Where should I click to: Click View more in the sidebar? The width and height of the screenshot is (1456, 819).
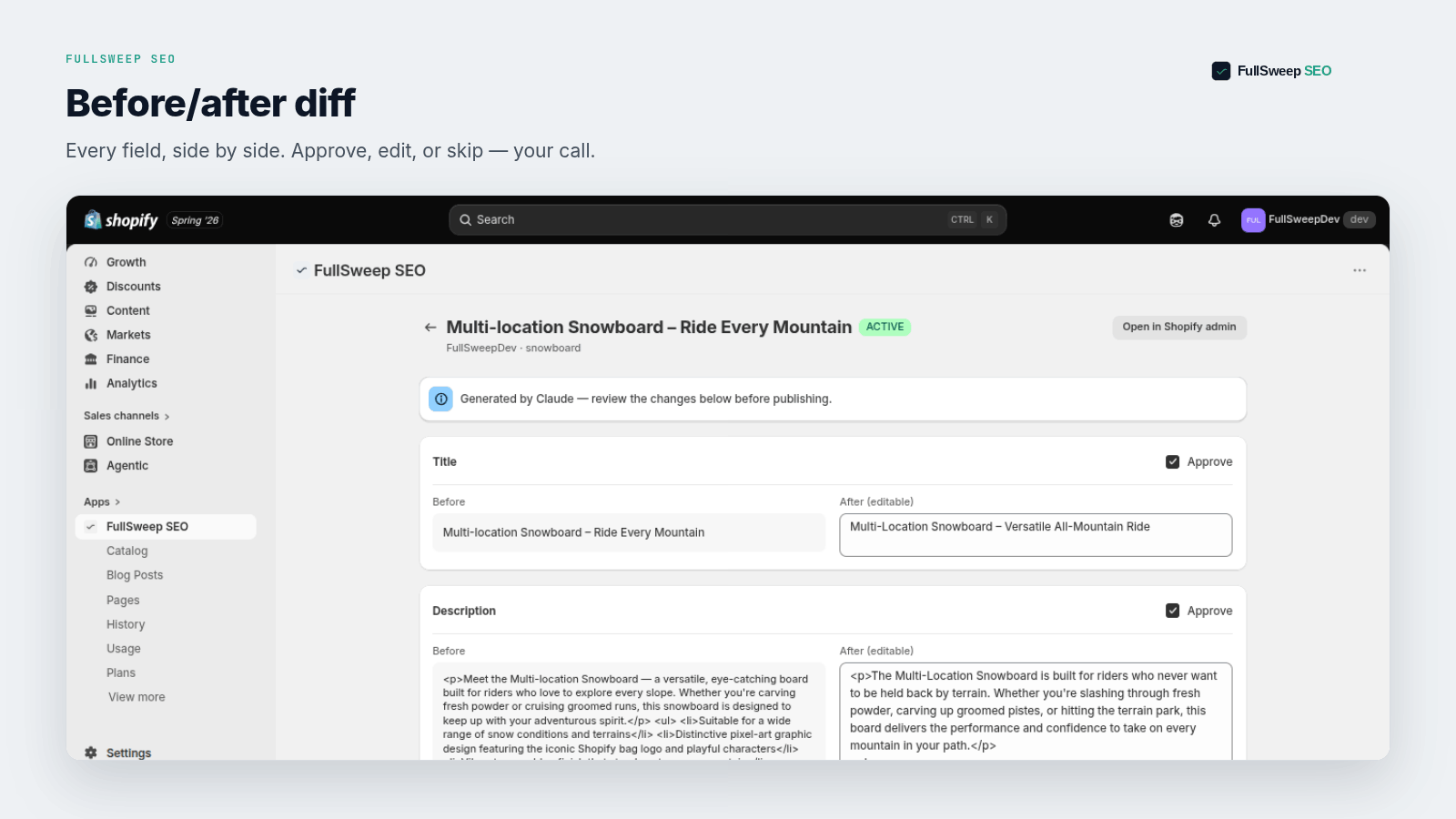point(136,697)
